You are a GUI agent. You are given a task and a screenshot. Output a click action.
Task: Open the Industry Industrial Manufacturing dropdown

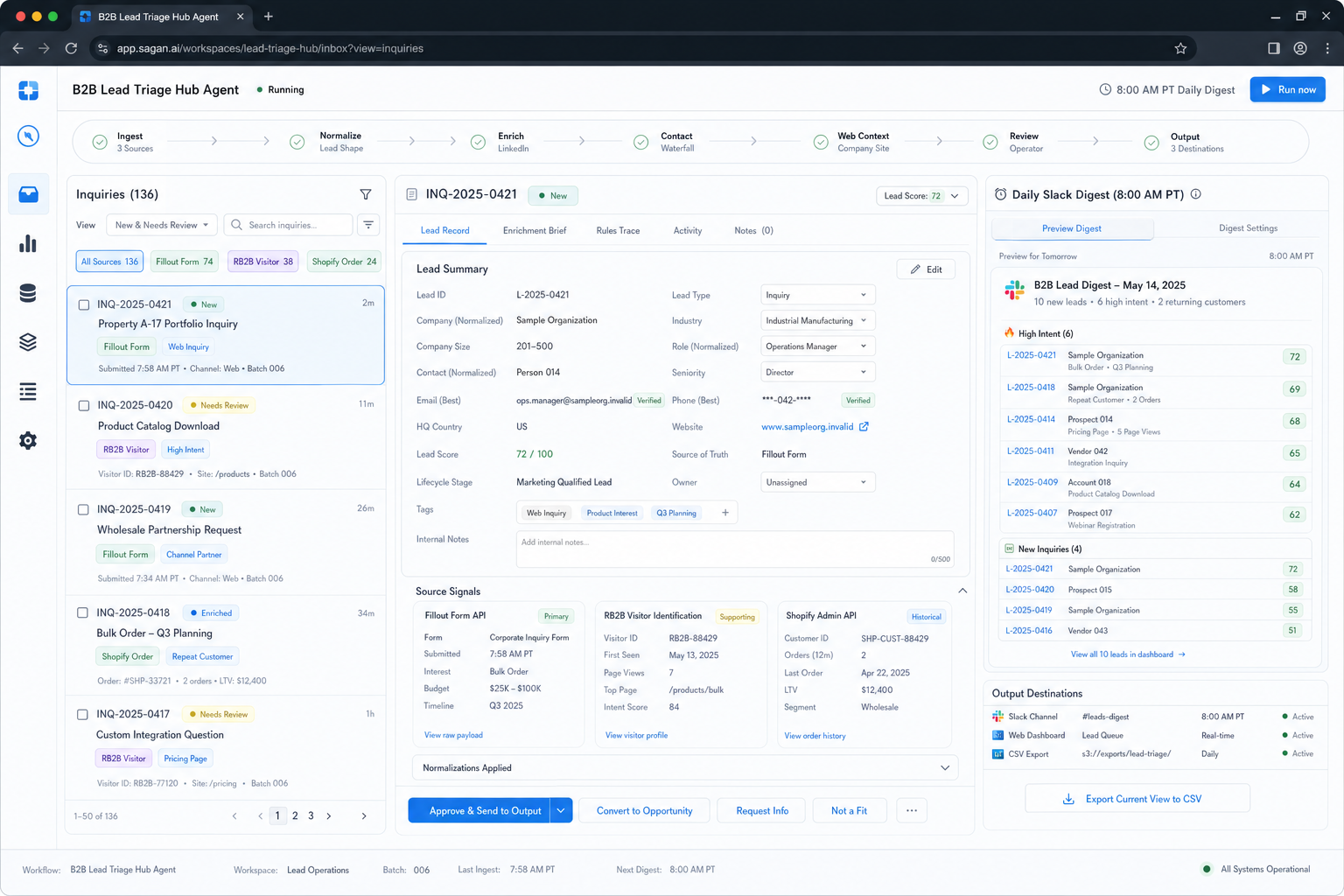[x=817, y=320]
